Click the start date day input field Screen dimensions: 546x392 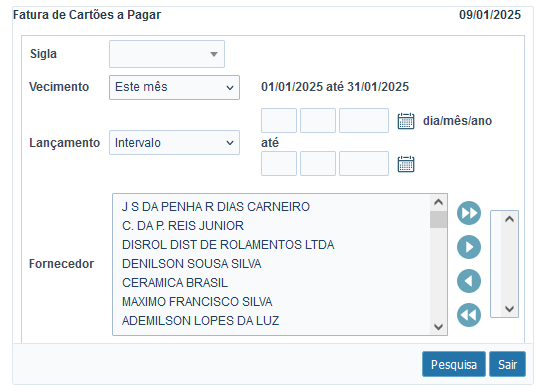point(279,120)
